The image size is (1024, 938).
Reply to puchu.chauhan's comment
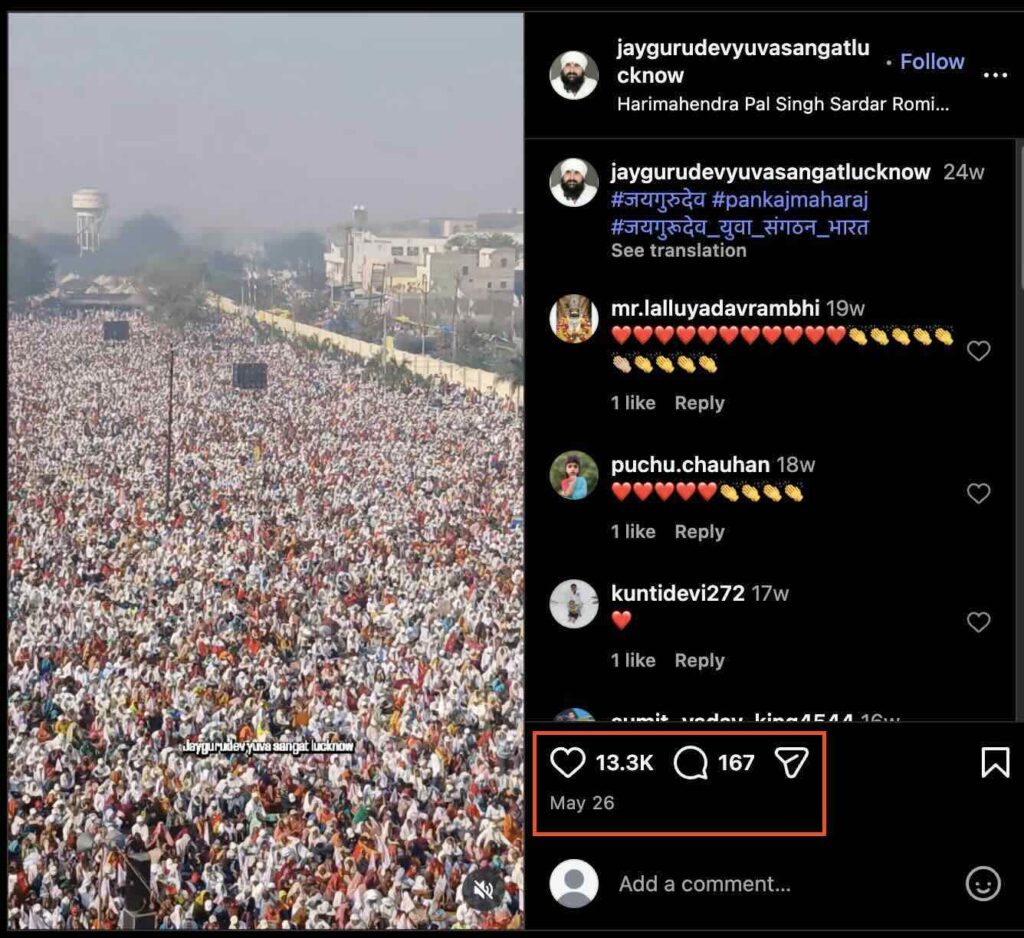(699, 532)
